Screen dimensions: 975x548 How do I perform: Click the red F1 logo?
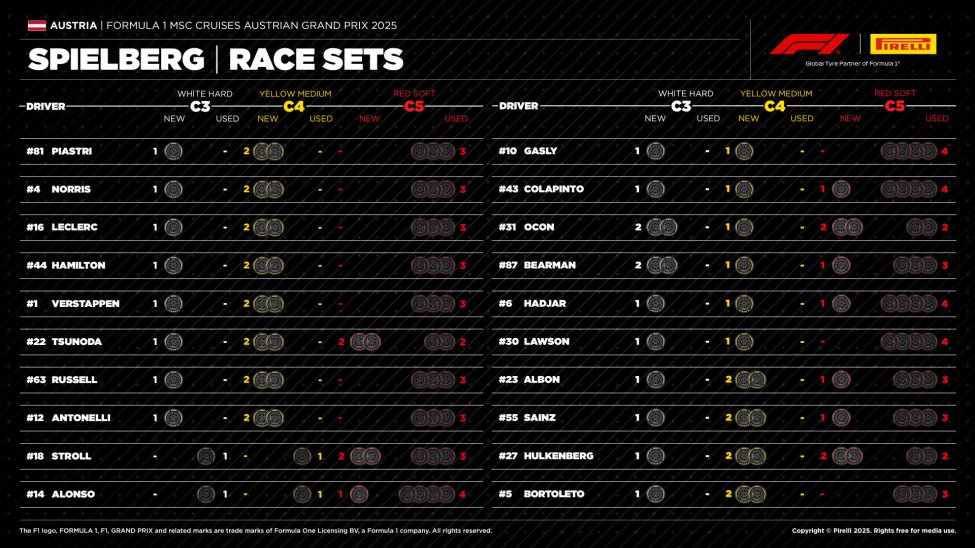tap(809, 44)
